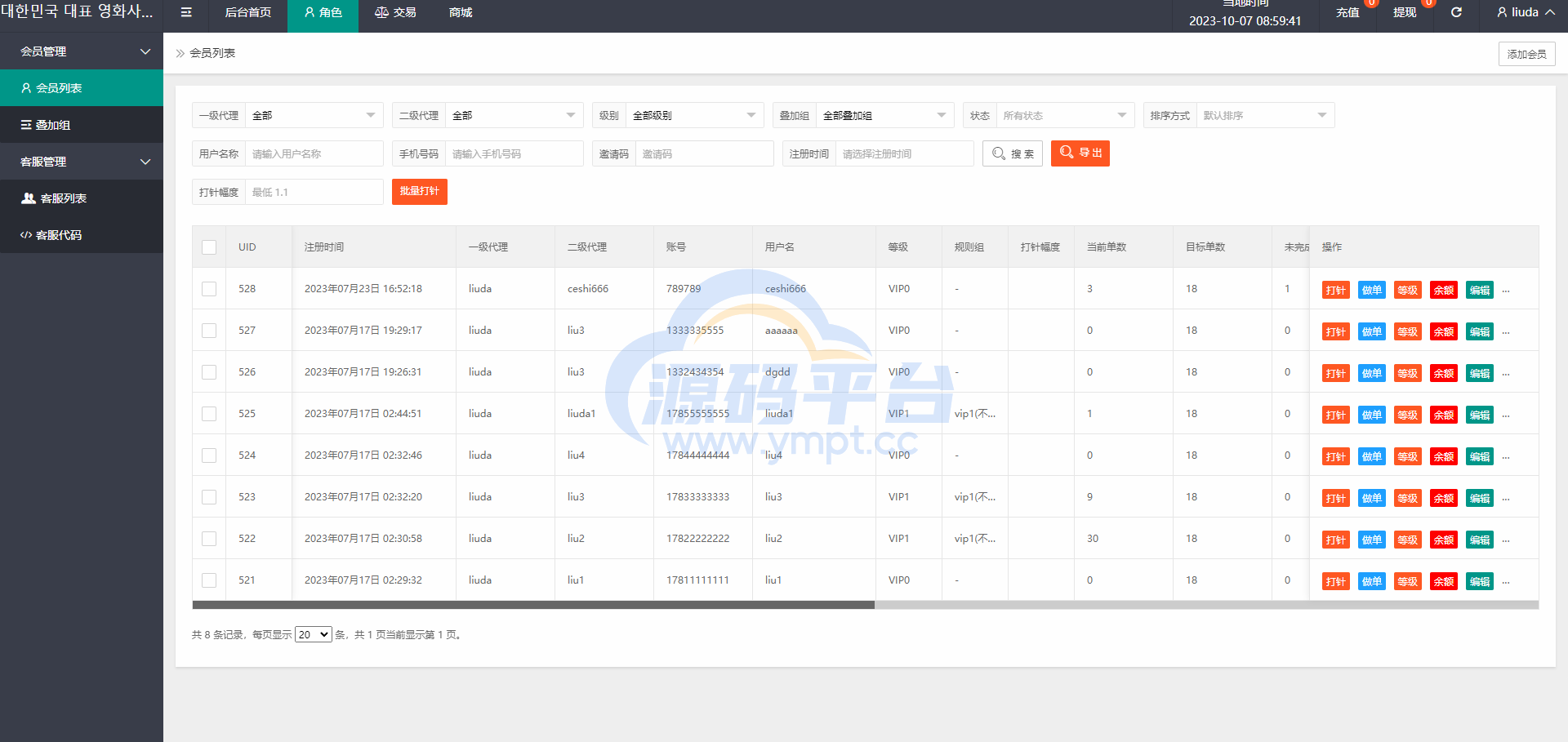Click the 等级 button for UID 526
This screenshot has width=1568, height=742.
(1408, 373)
